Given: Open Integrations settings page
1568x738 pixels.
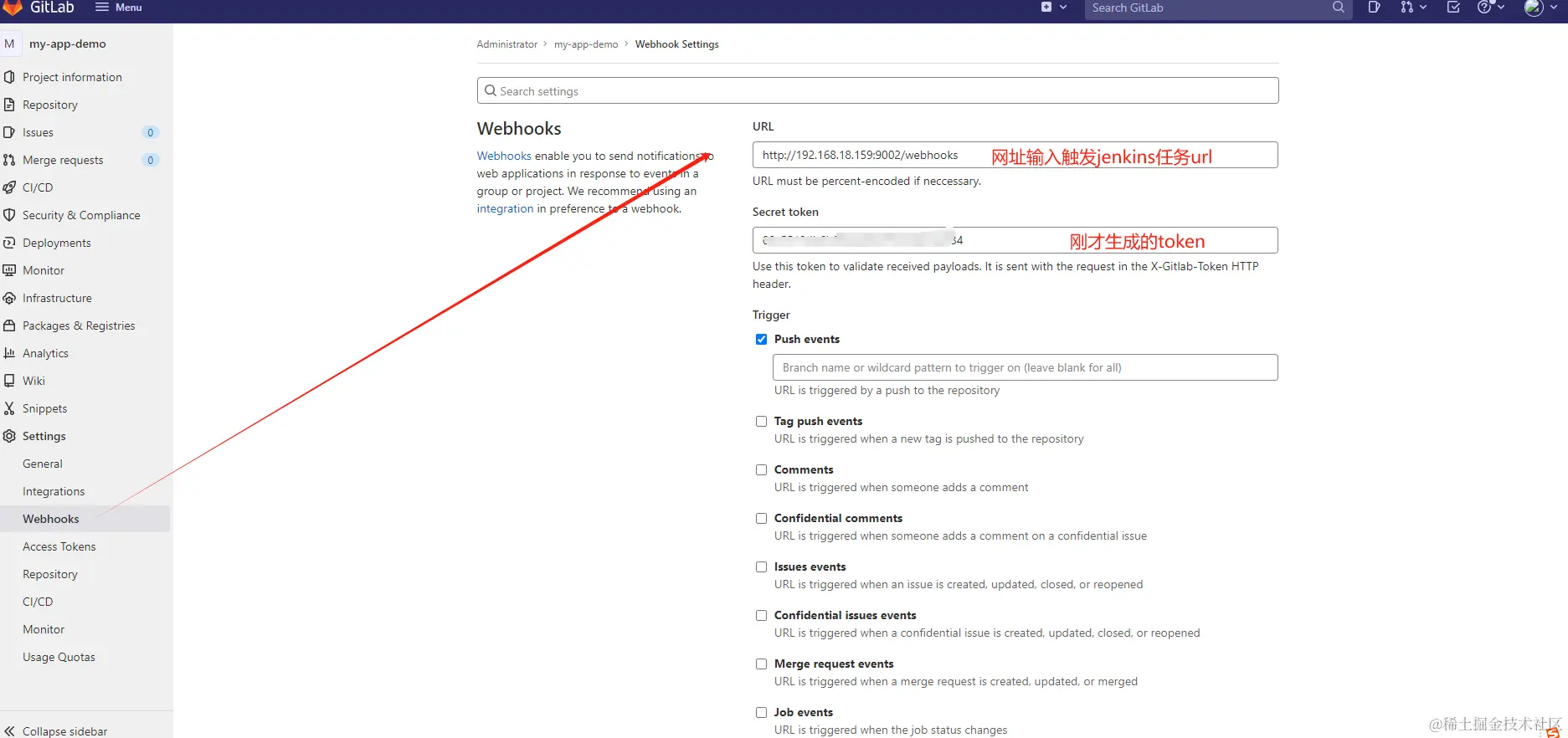Looking at the screenshot, I should [54, 491].
